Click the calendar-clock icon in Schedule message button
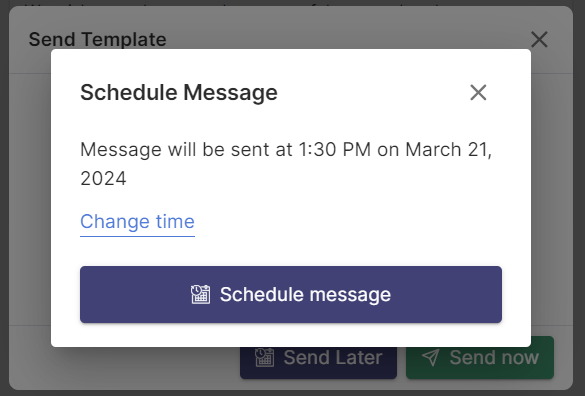Viewport: 585px width, 396px height. (200, 294)
